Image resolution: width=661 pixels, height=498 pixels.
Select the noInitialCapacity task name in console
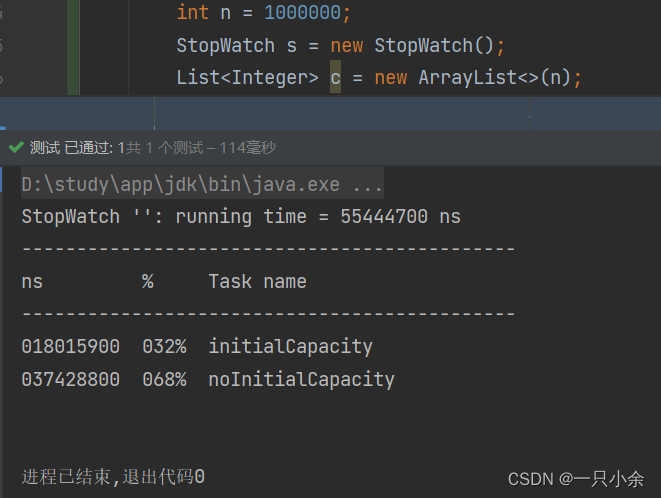[301, 379]
